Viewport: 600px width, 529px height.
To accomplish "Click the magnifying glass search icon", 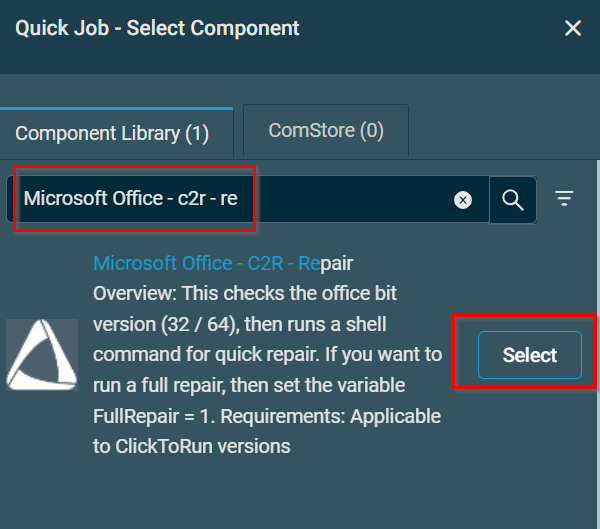I will point(513,200).
